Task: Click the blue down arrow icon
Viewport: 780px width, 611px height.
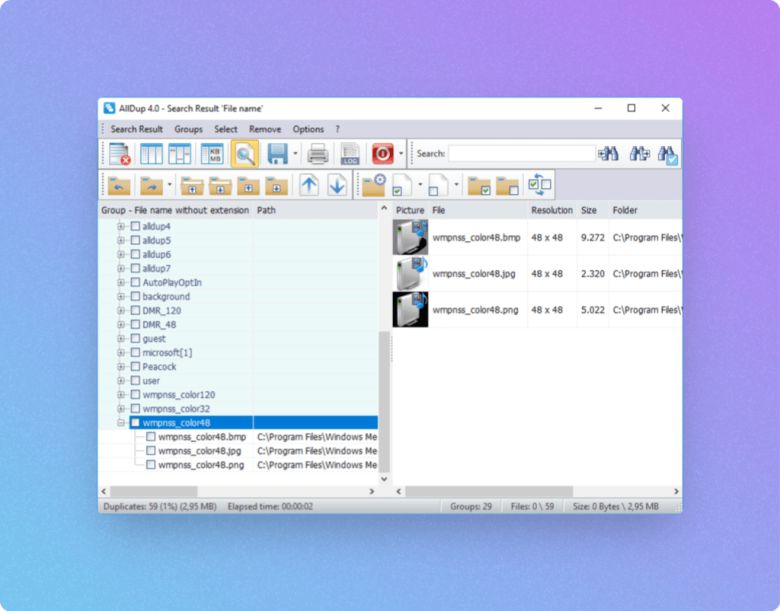Action: pos(337,185)
